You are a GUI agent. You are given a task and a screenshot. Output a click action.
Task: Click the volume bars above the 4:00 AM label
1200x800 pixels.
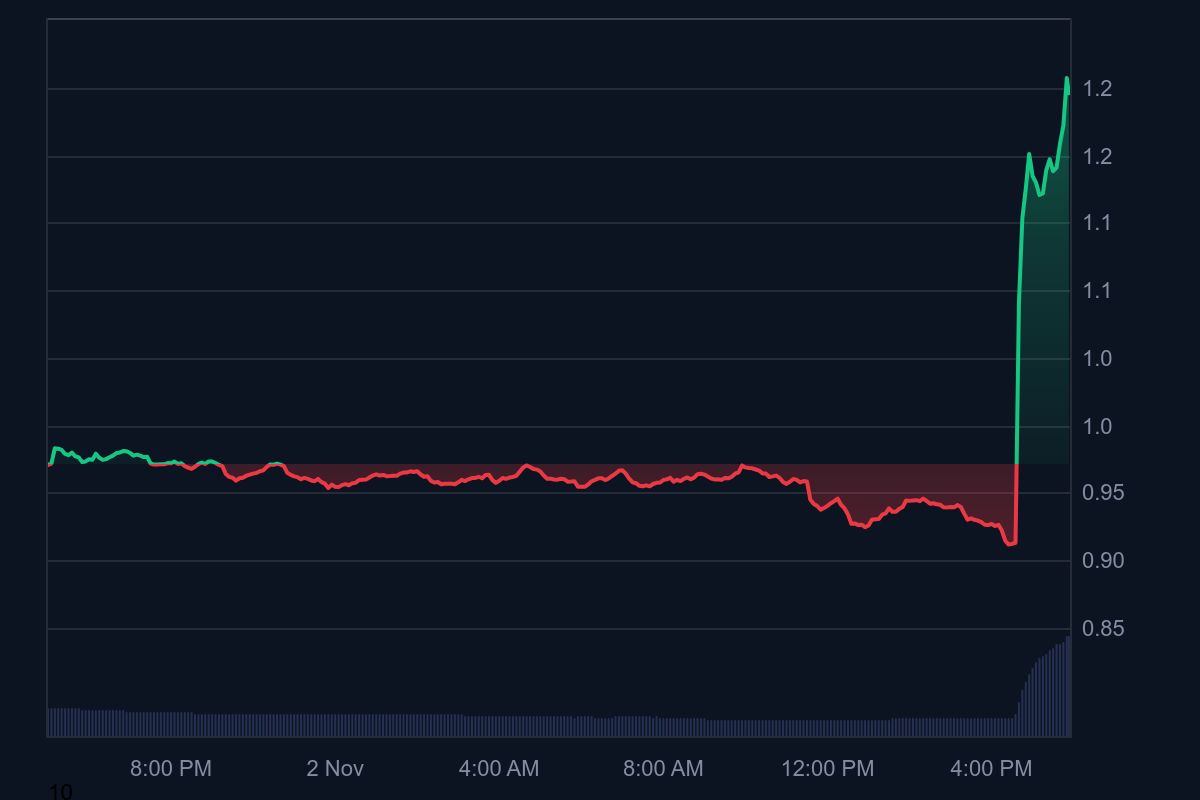pos(498,725)
